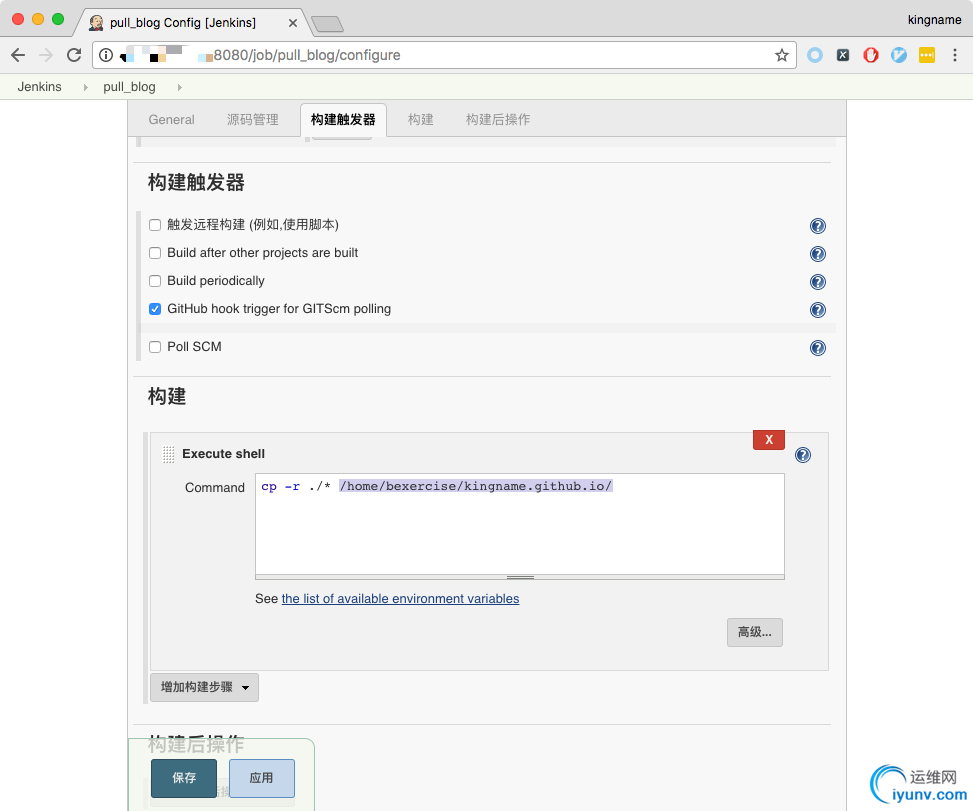The height and width of the screenshot is (811, 973).
Task: Click into Command shell text area
Action: click(x=519, y=524)
